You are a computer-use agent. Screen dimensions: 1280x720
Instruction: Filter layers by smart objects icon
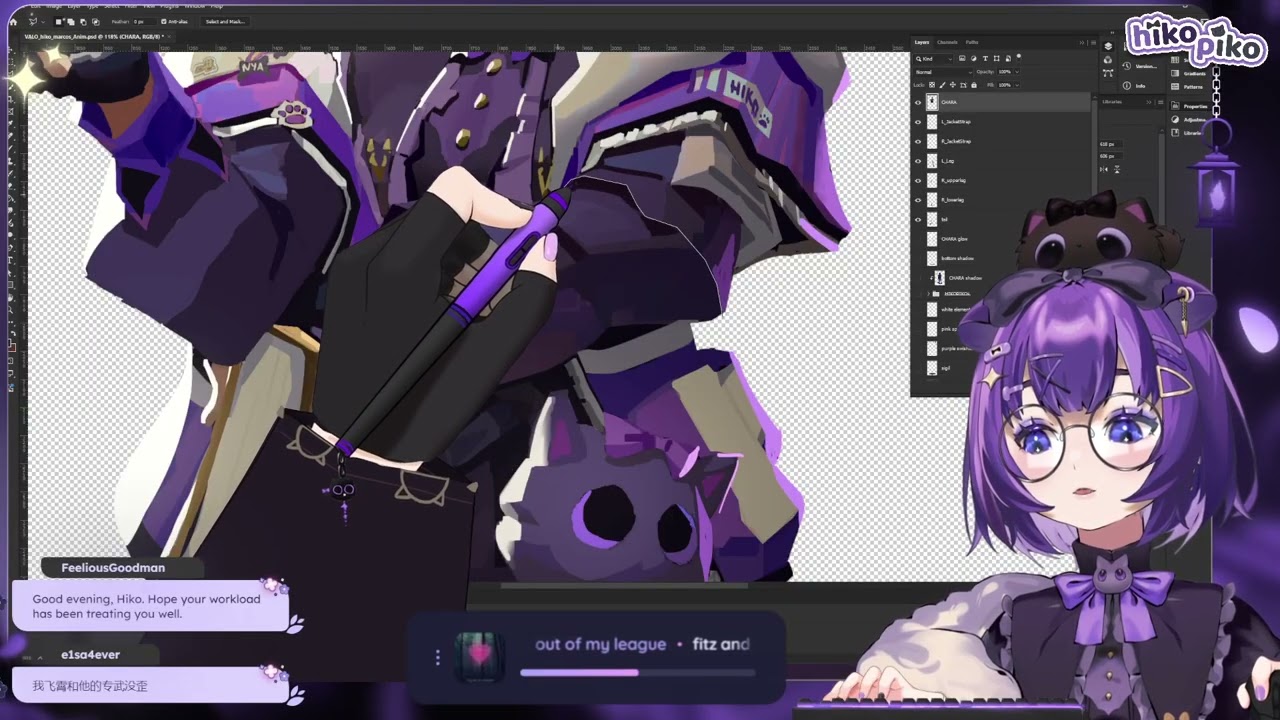coord(1008,58)
